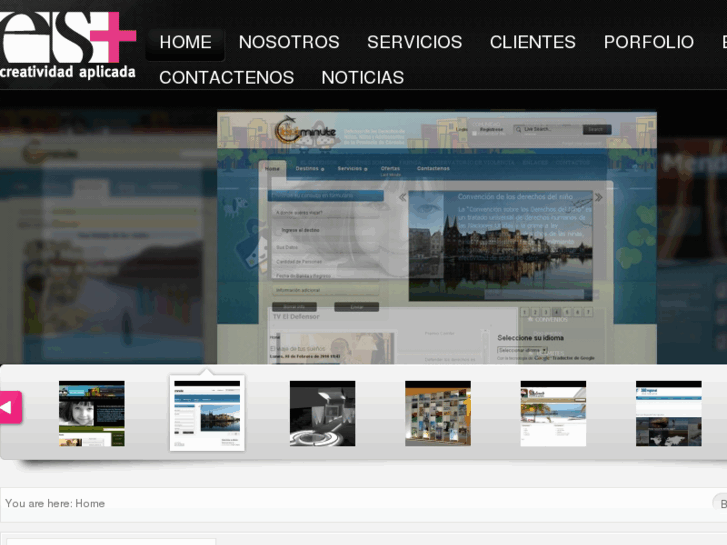
Task: Open the SERVICIOS menu item
Action: (x=415, y=42)
